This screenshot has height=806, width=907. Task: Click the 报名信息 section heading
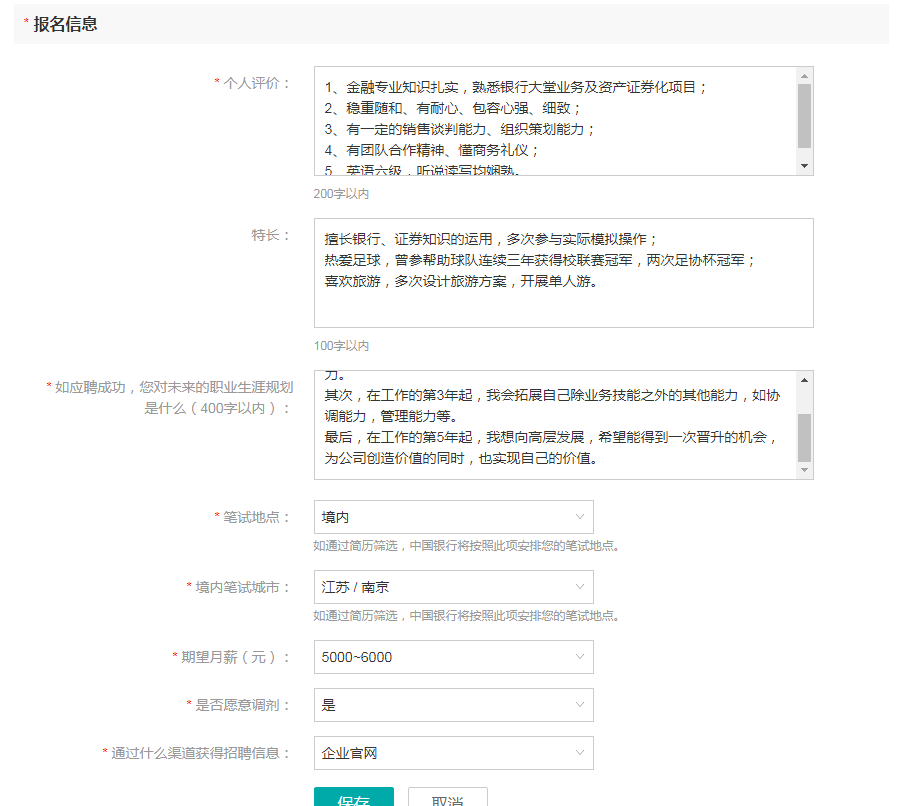(x=65, y=24)
